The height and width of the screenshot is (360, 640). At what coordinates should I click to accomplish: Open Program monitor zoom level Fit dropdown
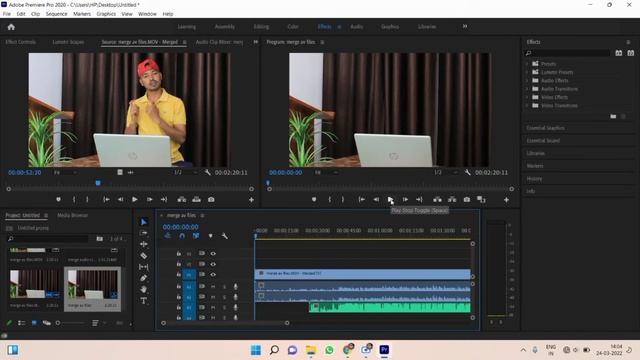click(x=327, y=173)
